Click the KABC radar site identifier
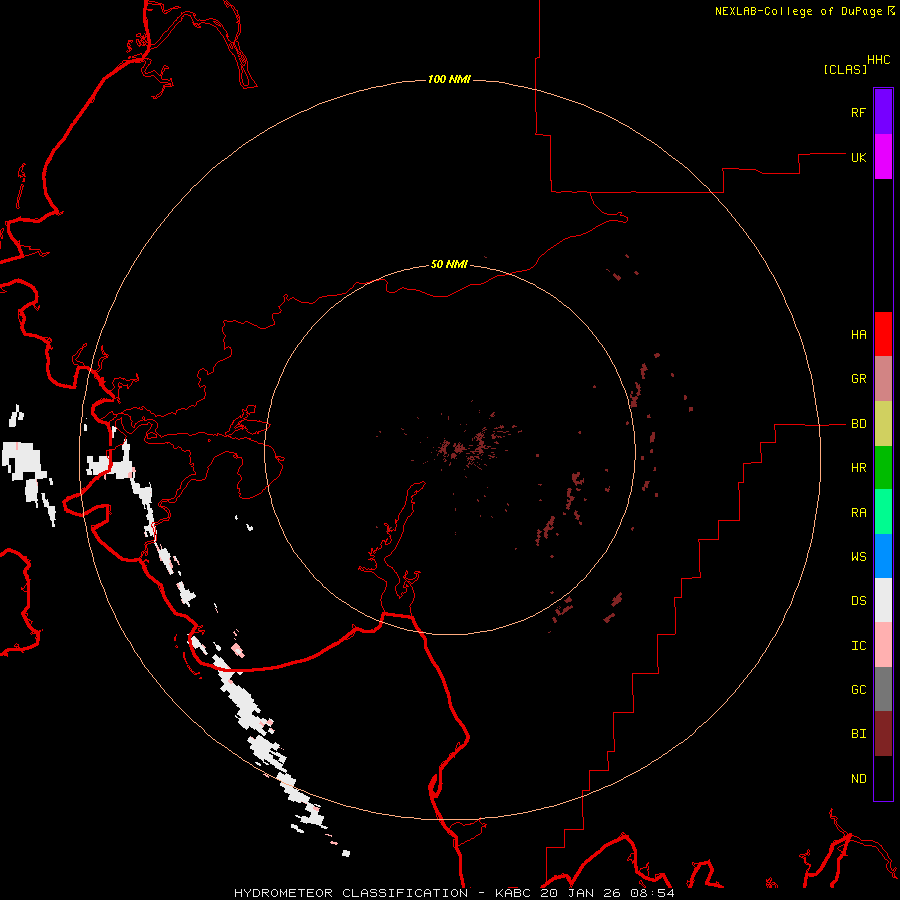Viewport: 900px width, 900px height. [x=513, y=893]
